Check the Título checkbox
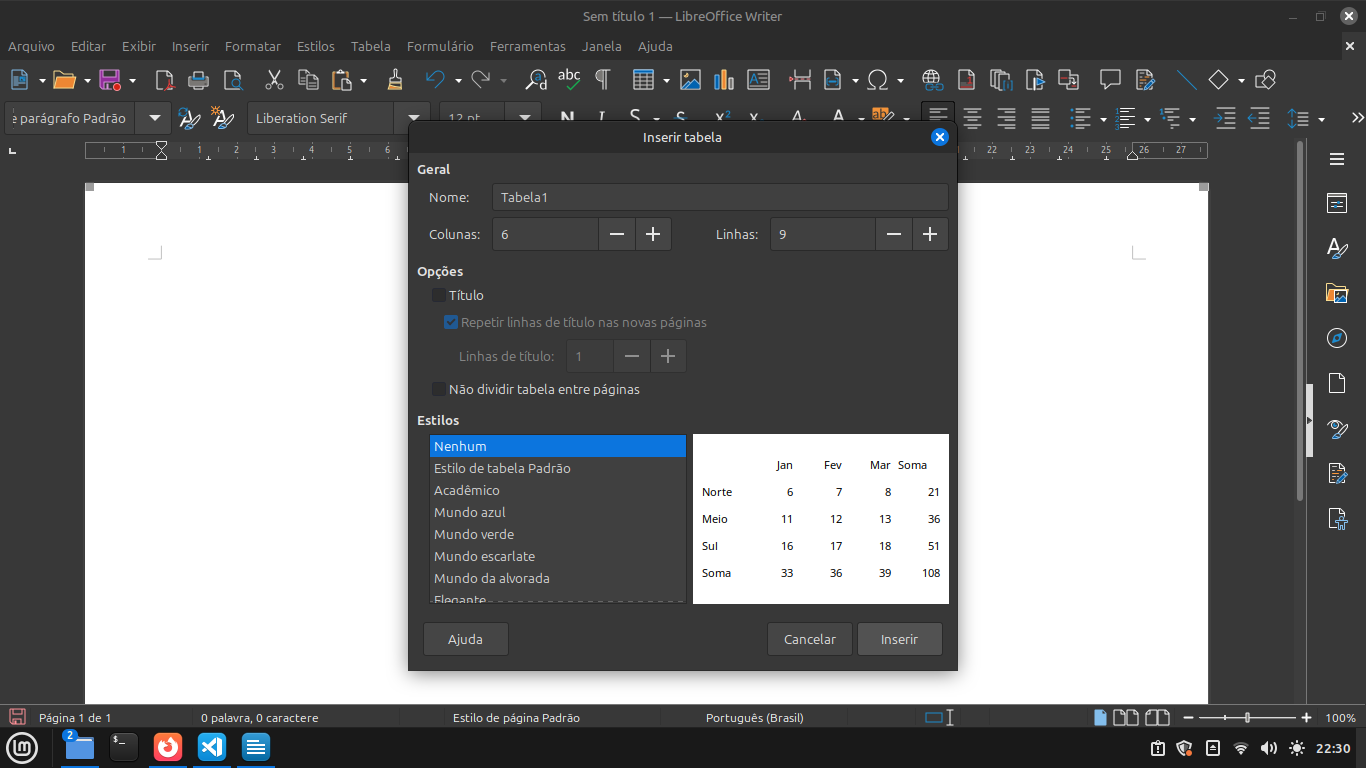 (x=439, y=295)
